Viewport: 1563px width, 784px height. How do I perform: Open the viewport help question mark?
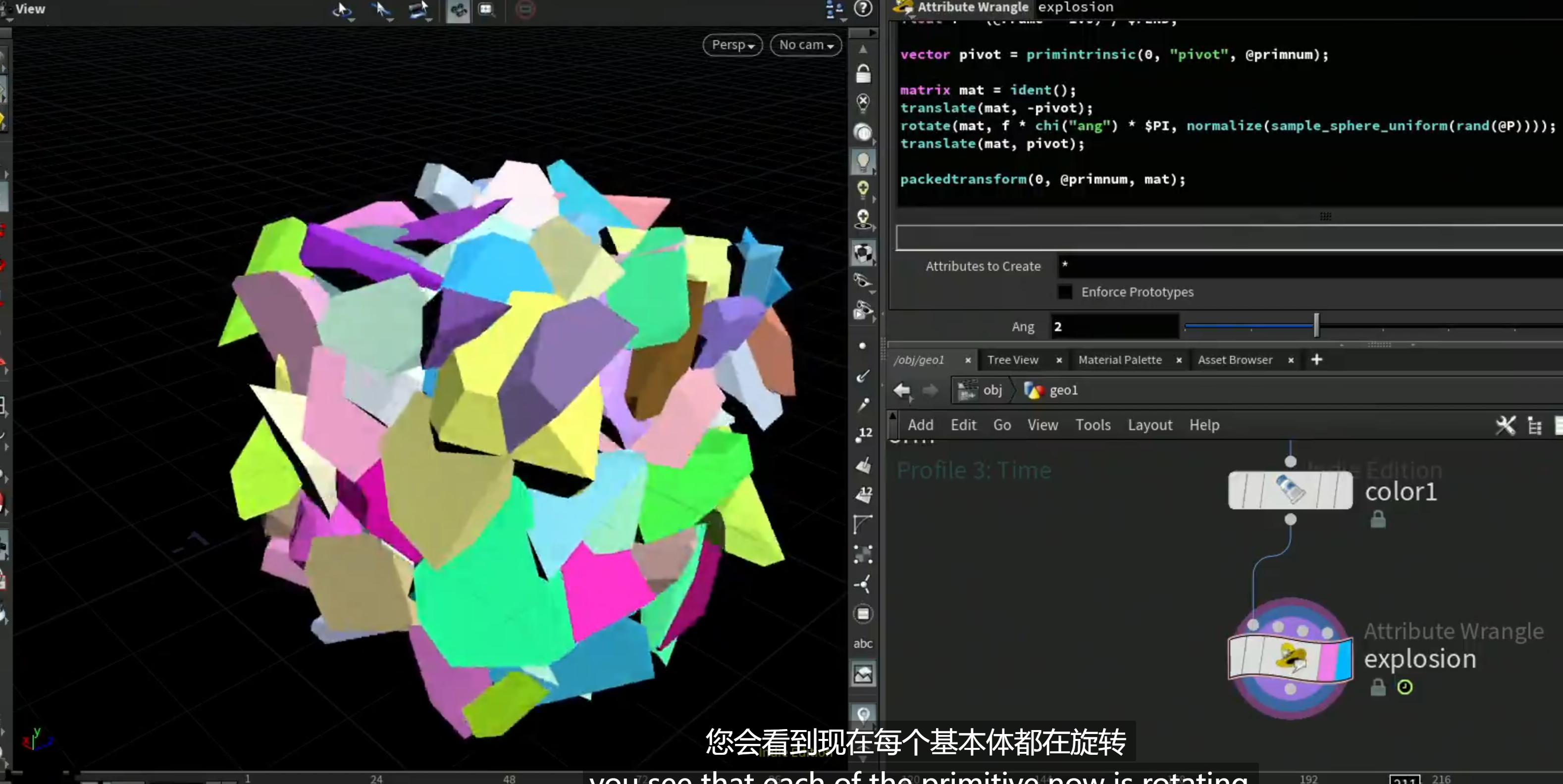[x=863, y=8]
